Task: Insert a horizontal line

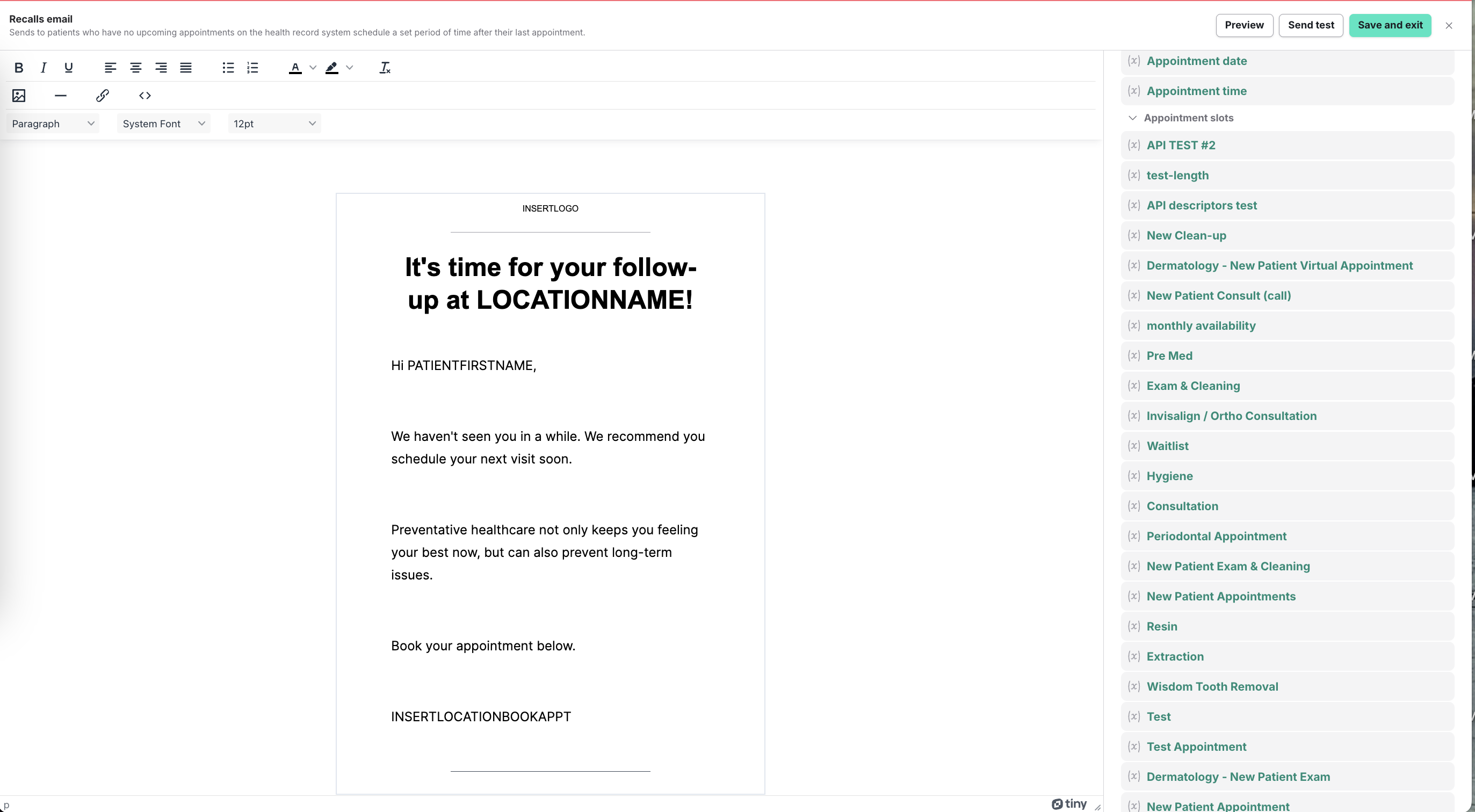Action: [x=61, y=95]
